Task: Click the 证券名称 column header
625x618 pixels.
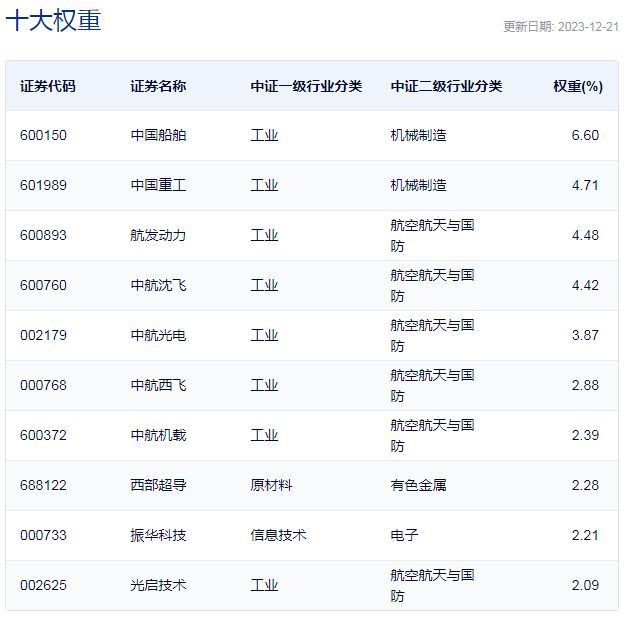Action: [x=158, y=86]
